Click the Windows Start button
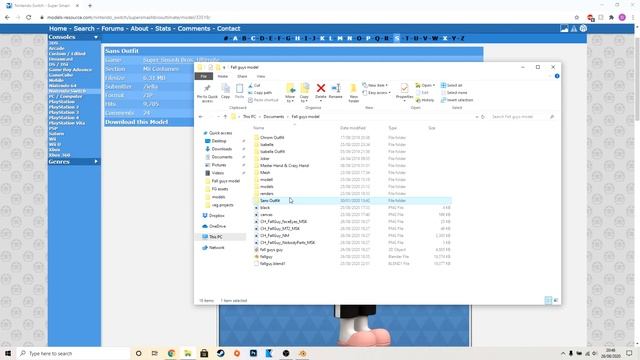Image resolution: width=640 pixels, height=360 pixels. point(8,353)
